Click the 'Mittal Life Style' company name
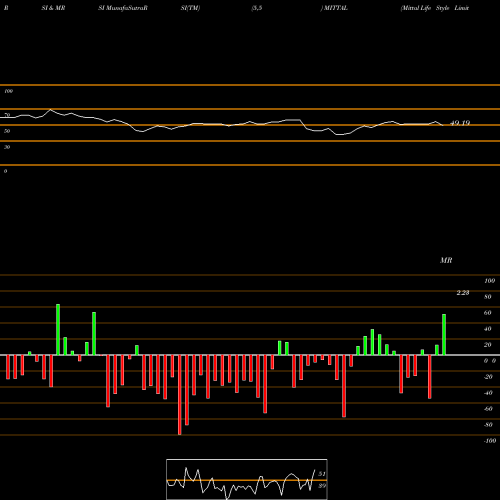500x500 pixels. [x=425, y=8]
